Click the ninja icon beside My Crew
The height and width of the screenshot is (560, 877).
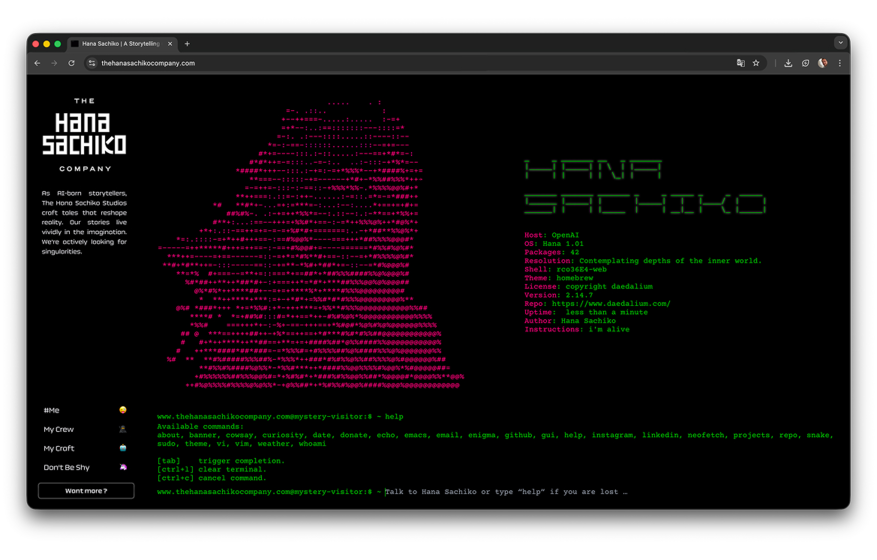click(x=123, y=429)
